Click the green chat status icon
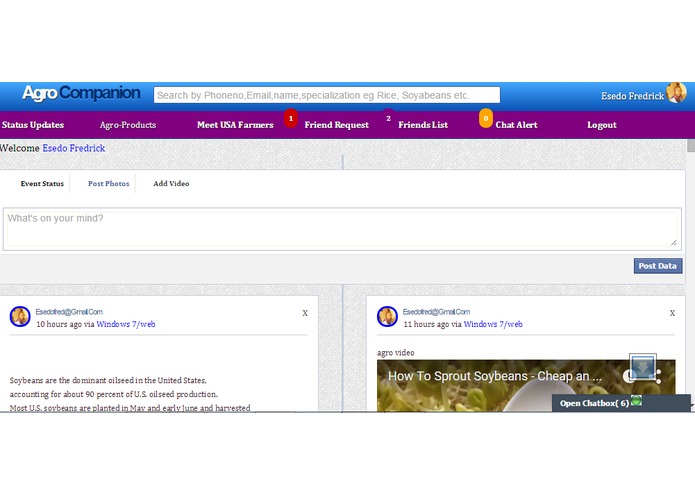Viewport: 695px width, 494px height. (x=636, y=400)
